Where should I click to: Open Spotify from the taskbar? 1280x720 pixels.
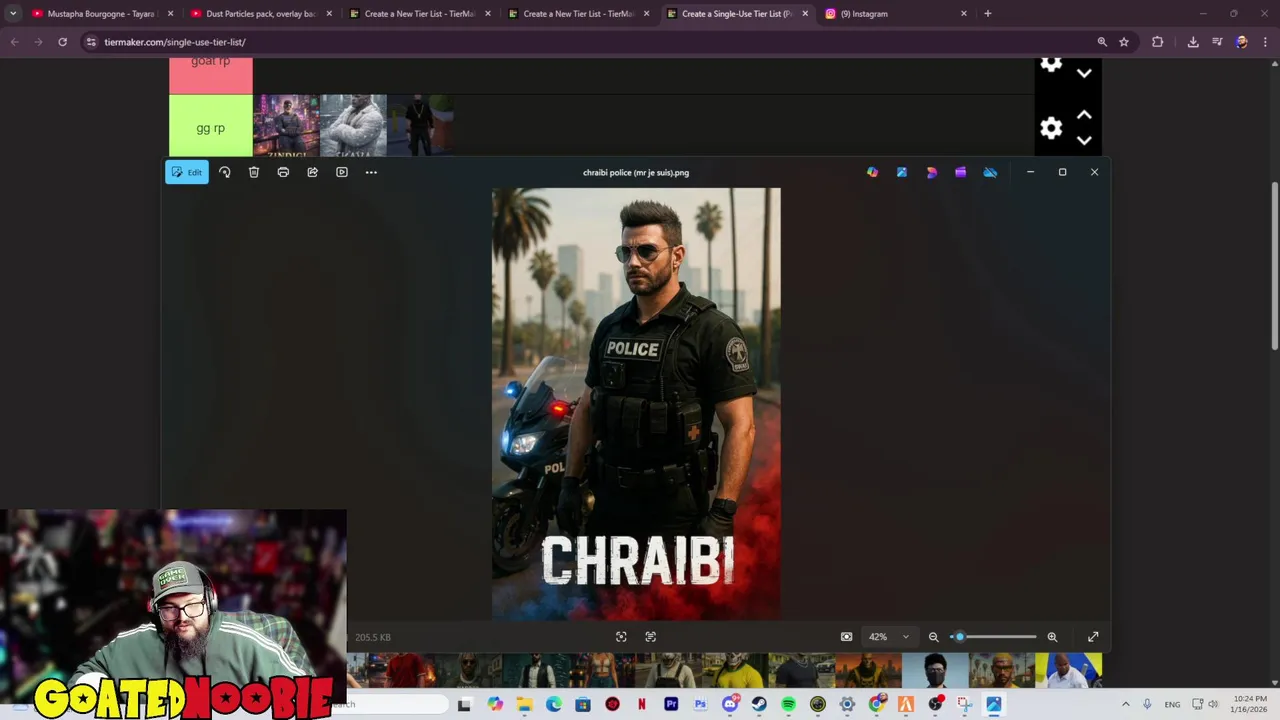(788, 704)
